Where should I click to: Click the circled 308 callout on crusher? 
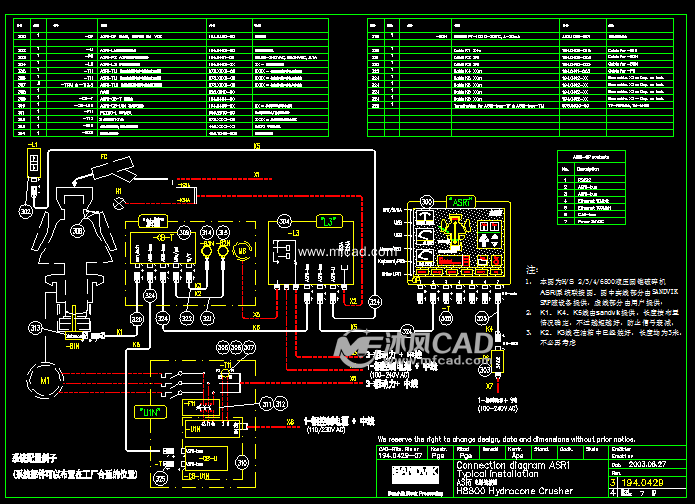pos(77,231)
